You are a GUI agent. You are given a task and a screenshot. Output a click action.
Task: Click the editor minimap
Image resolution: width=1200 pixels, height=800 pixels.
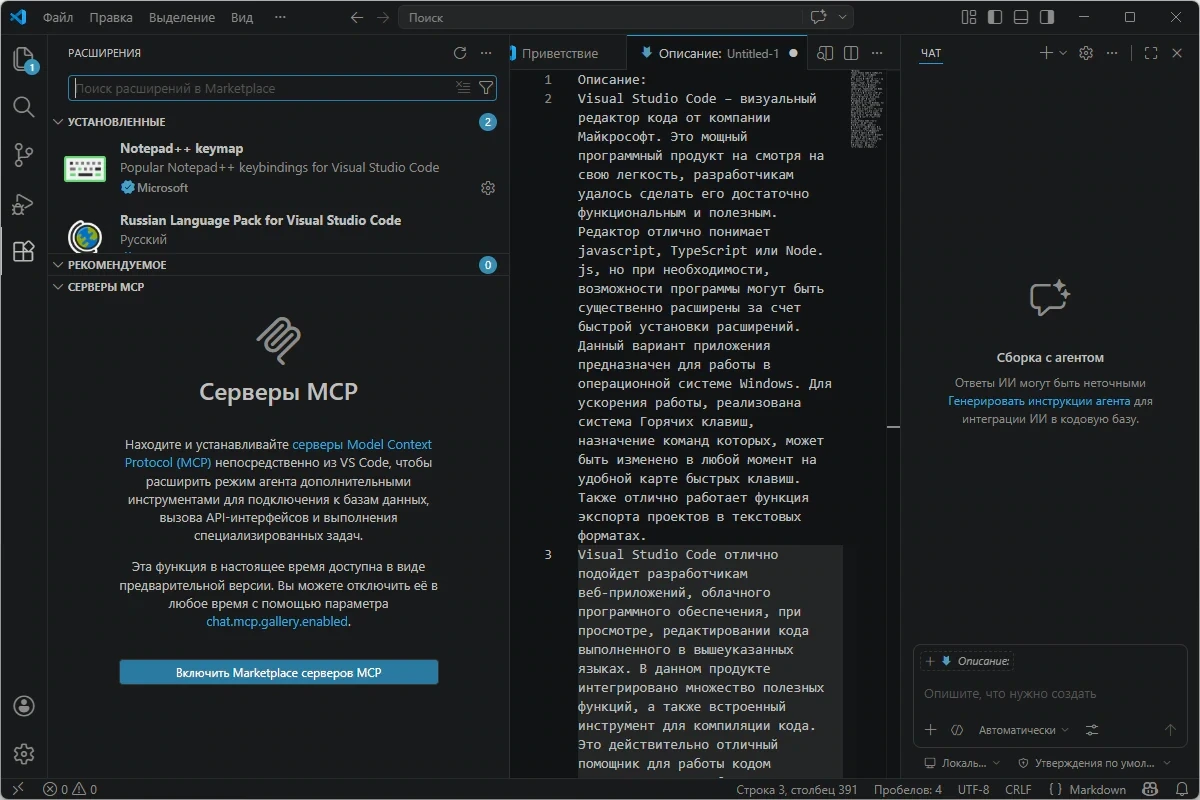point(866,110)
